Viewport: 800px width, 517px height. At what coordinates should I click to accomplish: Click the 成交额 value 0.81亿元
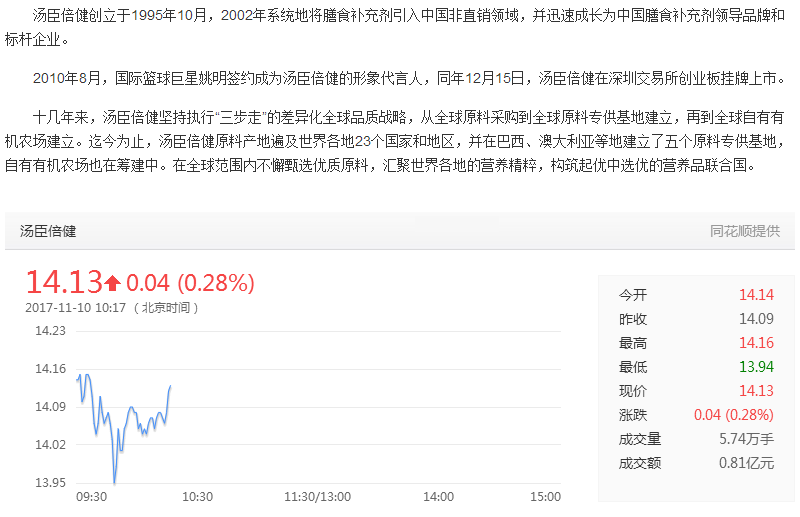pyautogui.click(x=747, y=463)
